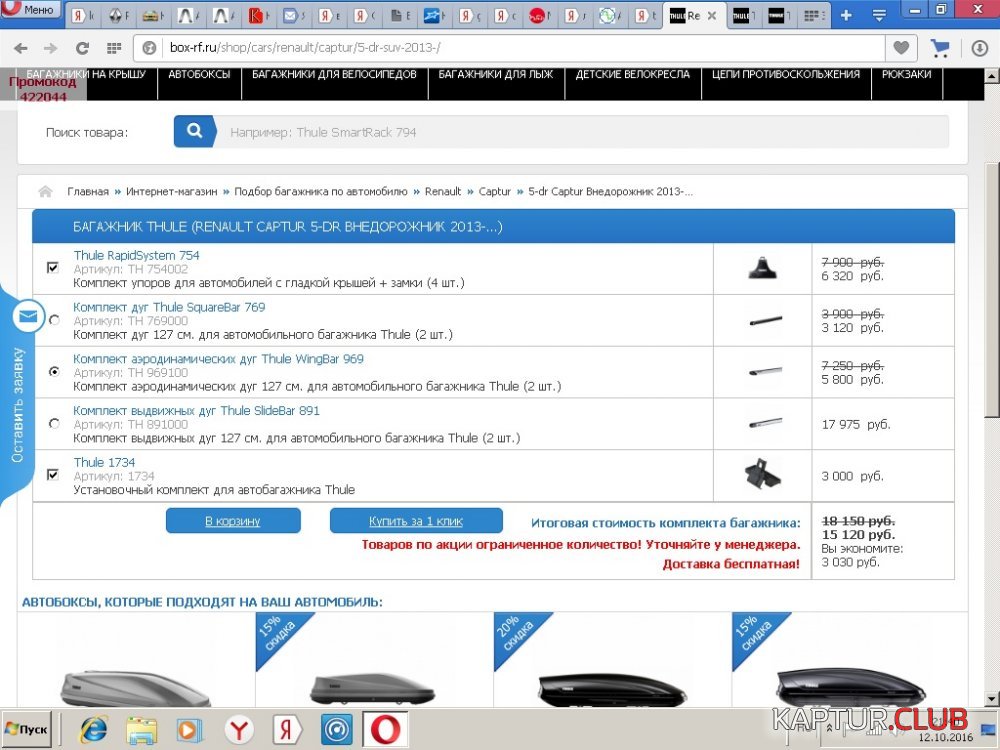Open the Renault breadcrumb link
Viewport: 1000px width, 750px height.
443,191
